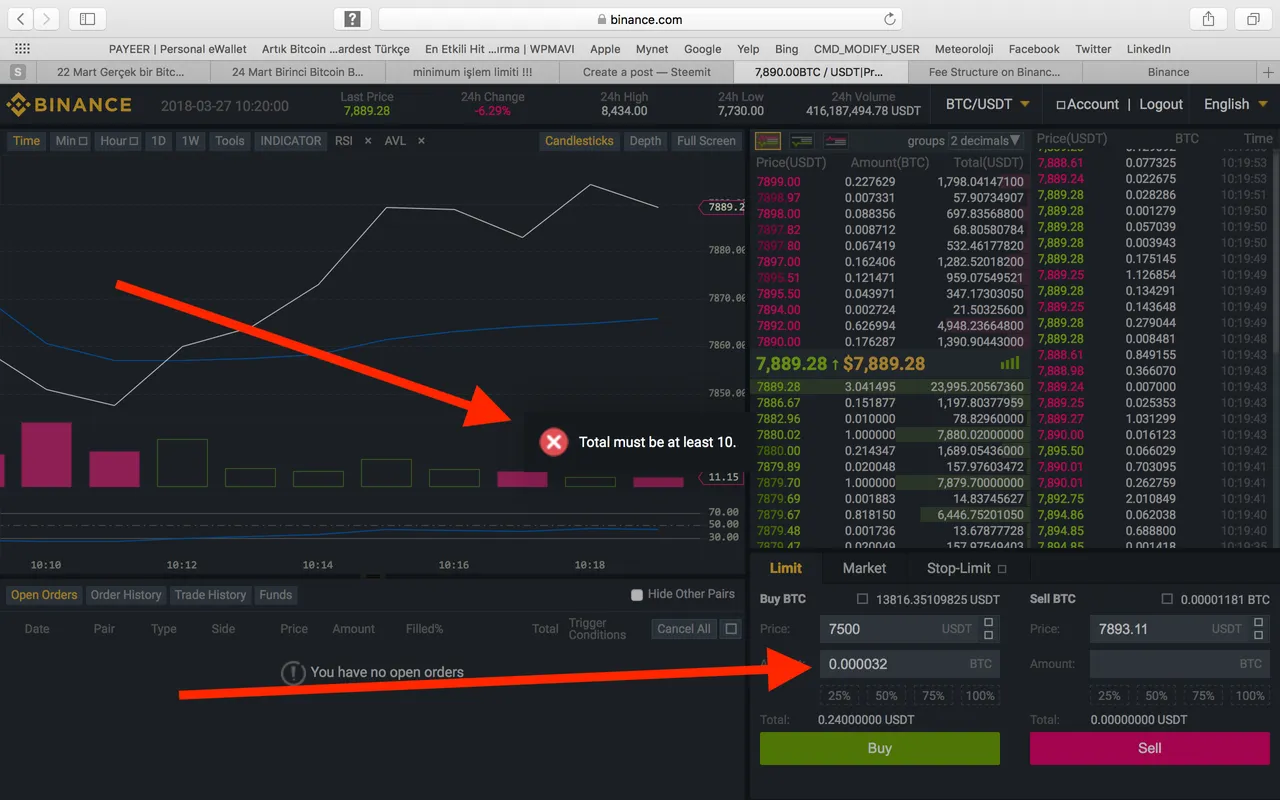
Task: Switch to the Limit order tab
Action: (x=785, y=568)
